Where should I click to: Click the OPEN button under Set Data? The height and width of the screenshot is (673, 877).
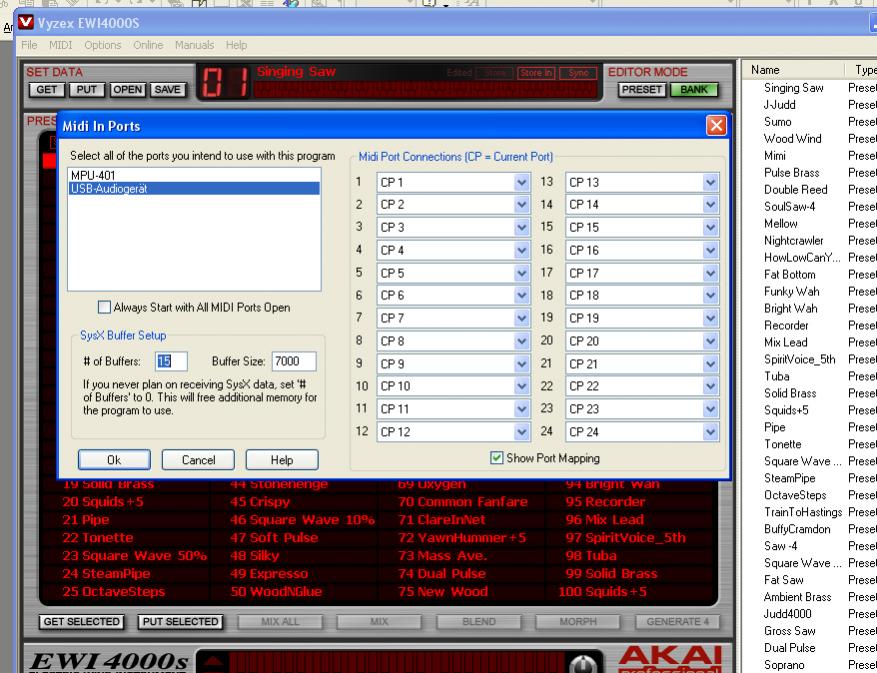click(128, 90)
